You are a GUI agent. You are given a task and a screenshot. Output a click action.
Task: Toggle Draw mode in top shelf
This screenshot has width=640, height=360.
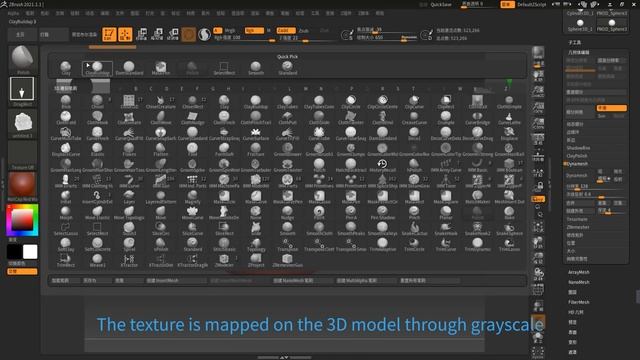pyautogui.click(x=125, y=34)
